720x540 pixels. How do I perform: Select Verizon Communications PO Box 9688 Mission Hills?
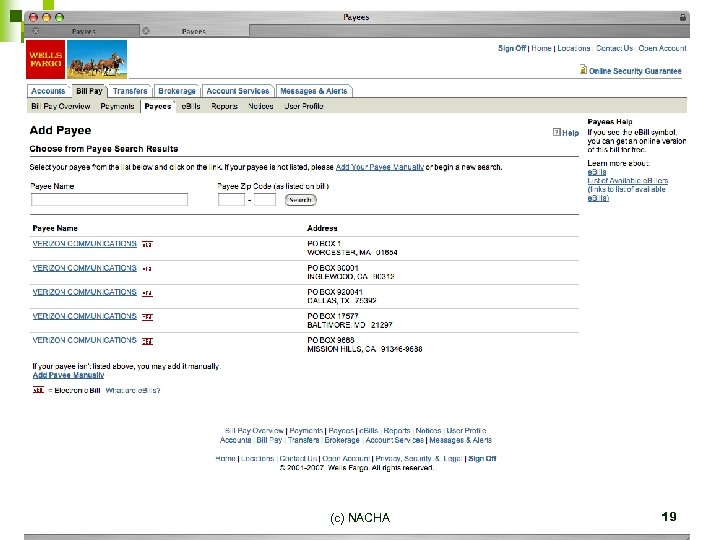84,340
